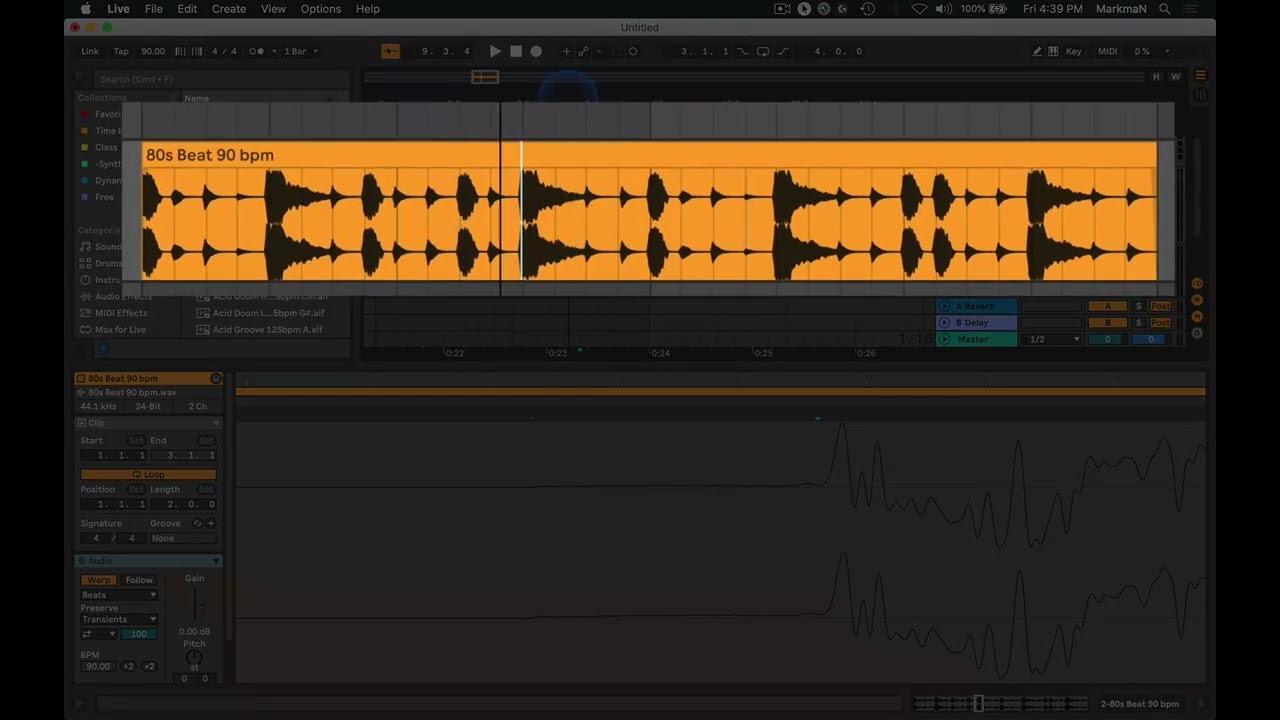Enable Key Map Mode
Image resolution: width=1280 pixels, height=720 pixels.
pos(1073,51)
